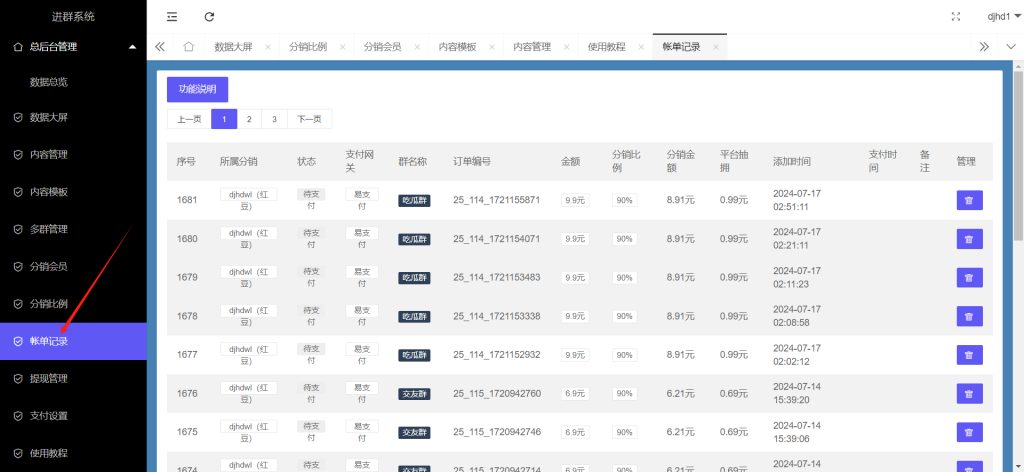Click 下一页 to go to next page

(310, 119)
